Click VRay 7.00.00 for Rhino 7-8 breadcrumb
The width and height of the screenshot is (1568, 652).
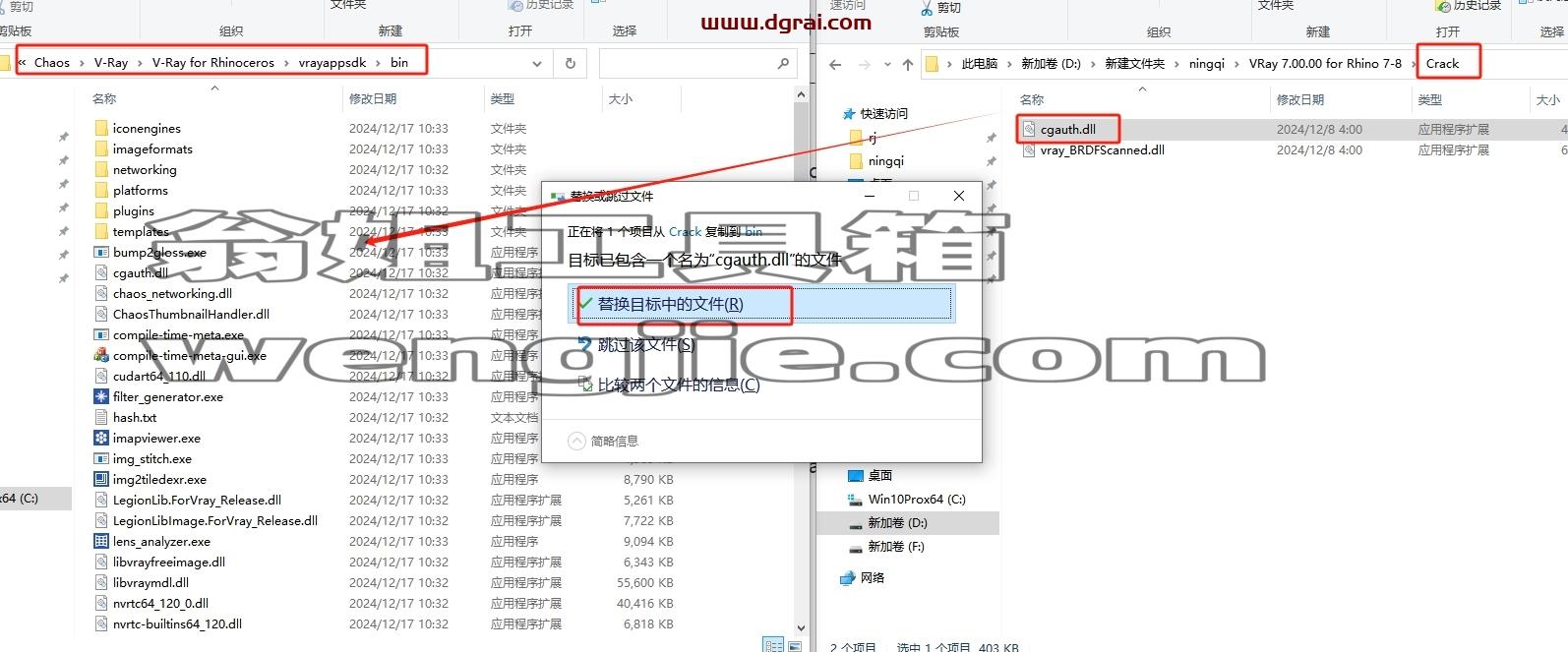pos(1325,64)
